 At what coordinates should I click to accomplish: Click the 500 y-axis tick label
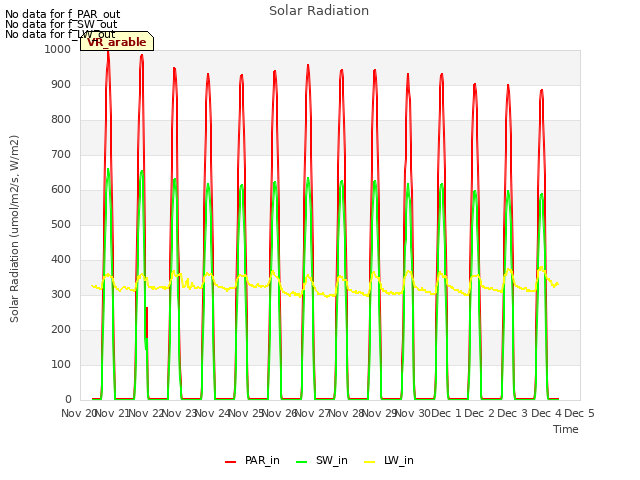tap(61, 224)
